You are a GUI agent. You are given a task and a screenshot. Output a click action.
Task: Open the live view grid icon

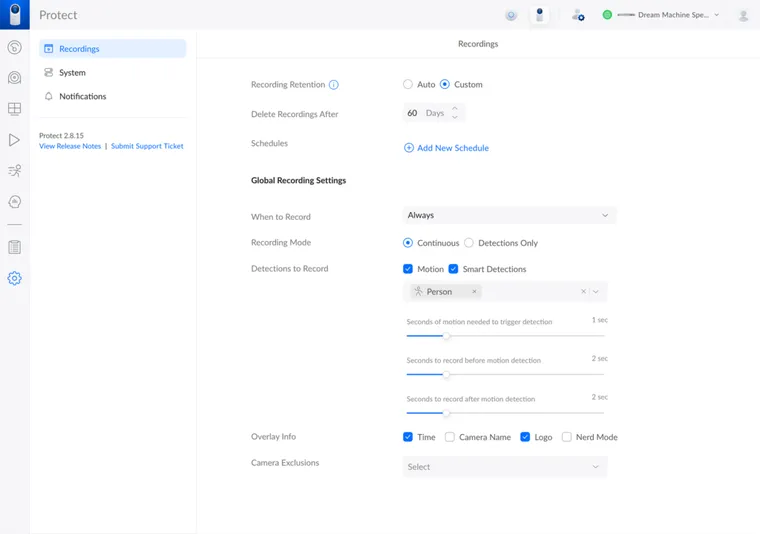coord(15,109)
